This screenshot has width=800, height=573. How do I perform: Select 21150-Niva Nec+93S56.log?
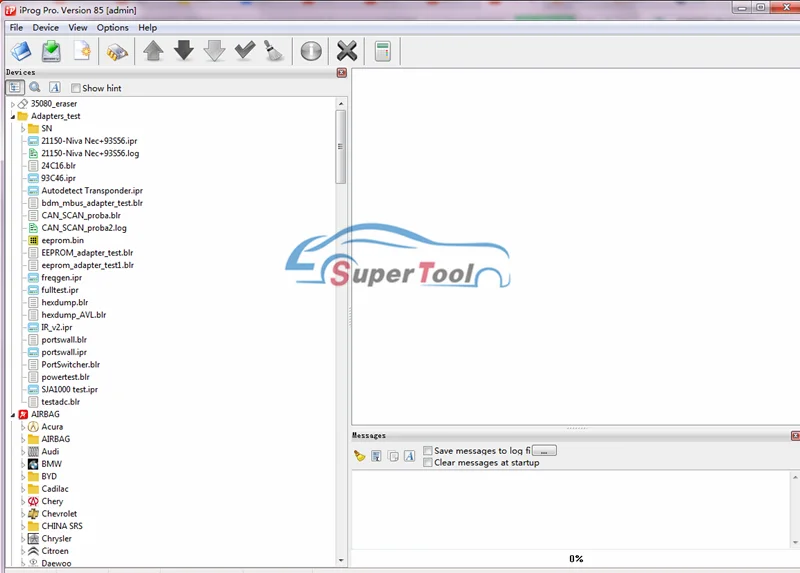(x=90, y=153)
